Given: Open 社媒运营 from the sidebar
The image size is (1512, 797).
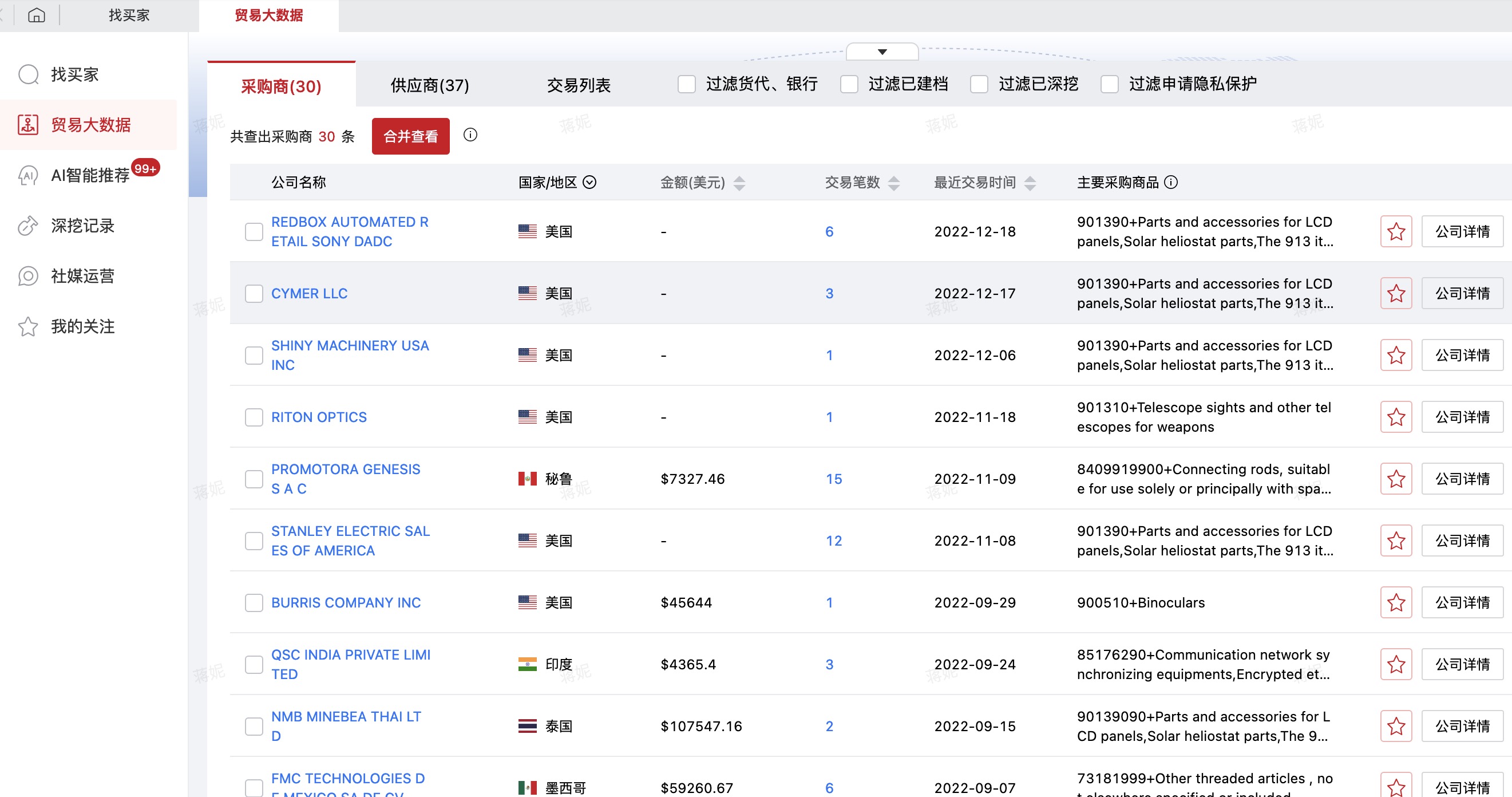Looking at the screenshot, I should pos(82,276).
